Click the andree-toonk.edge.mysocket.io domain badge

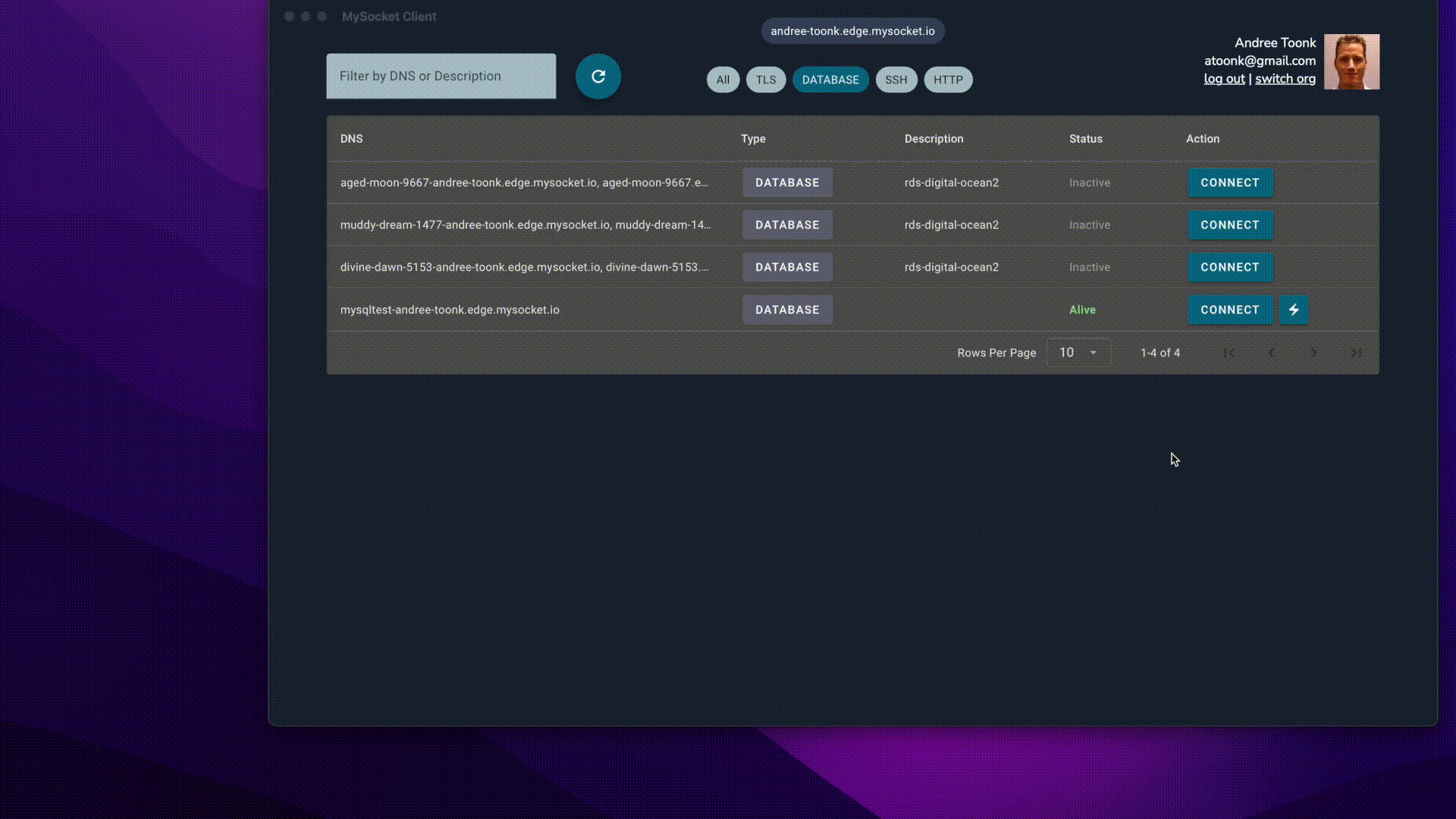(852, 31)
